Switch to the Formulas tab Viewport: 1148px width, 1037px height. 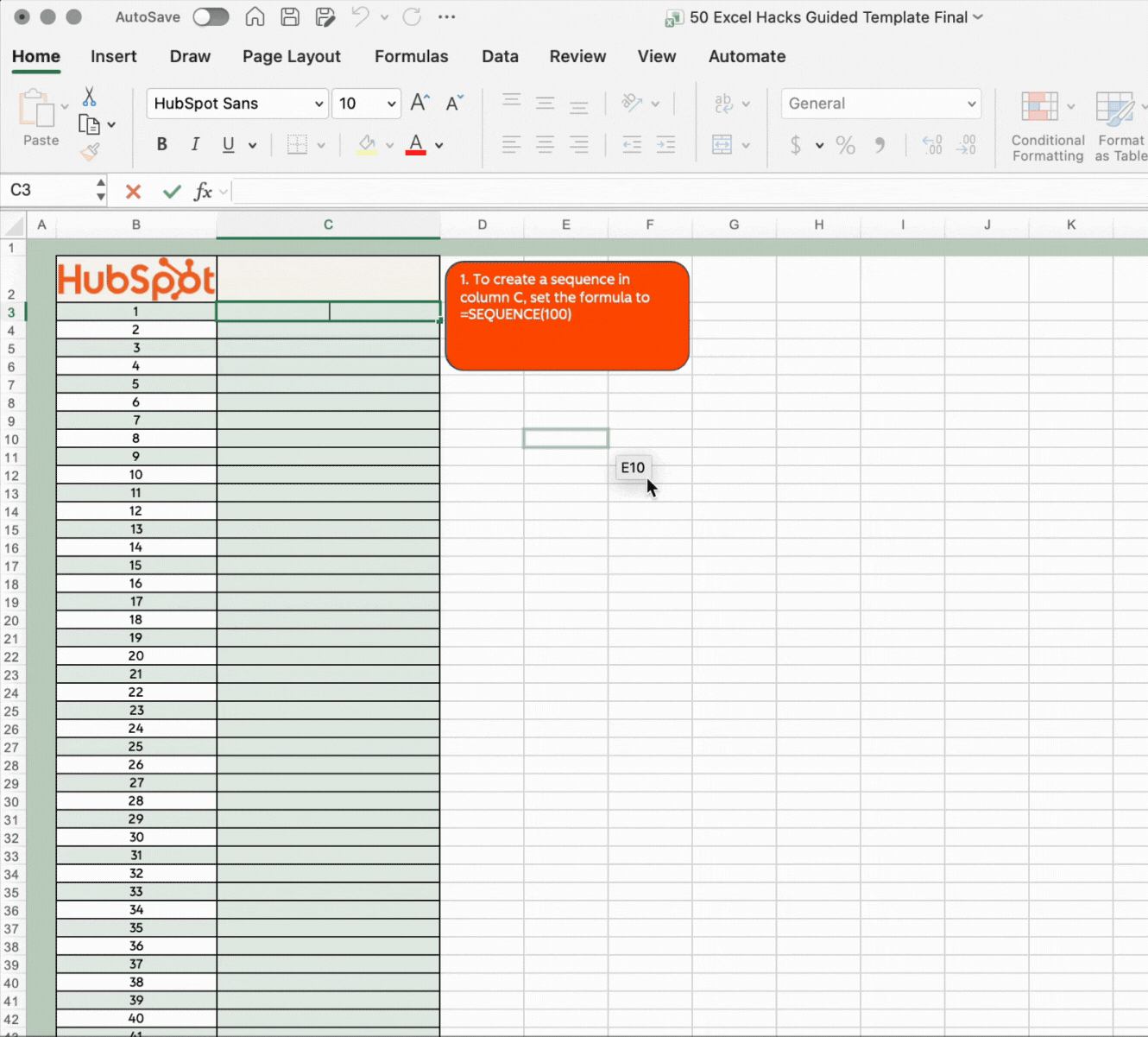[x=411, y=57]
